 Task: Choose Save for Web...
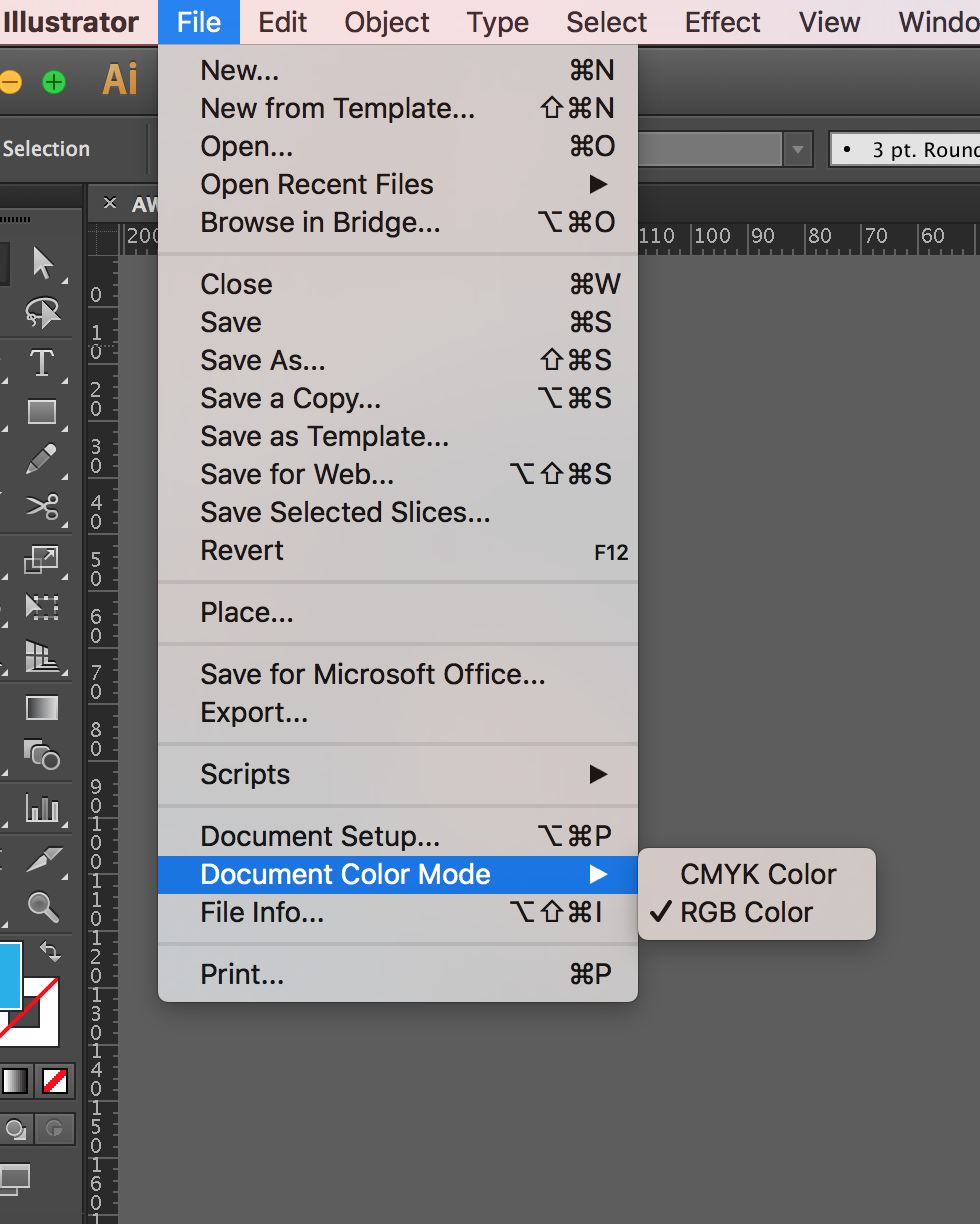coord(398,474)
